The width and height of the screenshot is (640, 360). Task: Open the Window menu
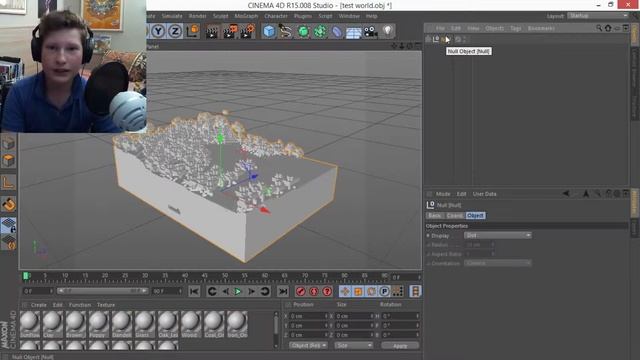(x=349, y=16)
